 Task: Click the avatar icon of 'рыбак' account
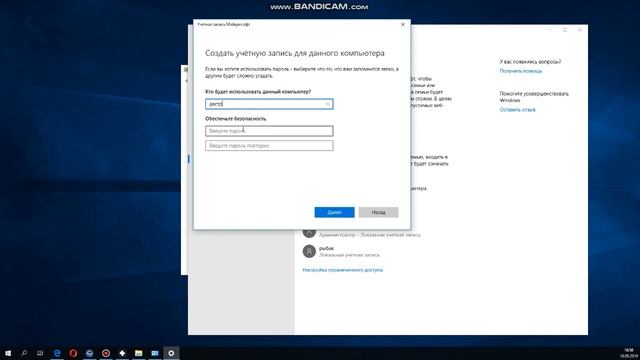309,251
